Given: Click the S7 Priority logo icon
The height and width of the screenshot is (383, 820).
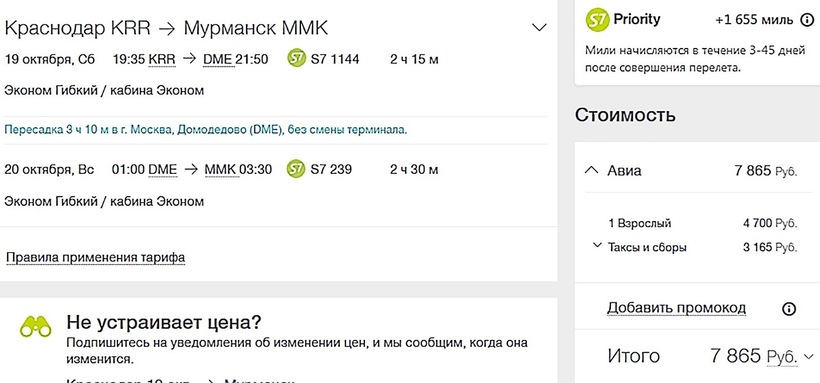Looking at the screenshot, I should coord(597,20).
